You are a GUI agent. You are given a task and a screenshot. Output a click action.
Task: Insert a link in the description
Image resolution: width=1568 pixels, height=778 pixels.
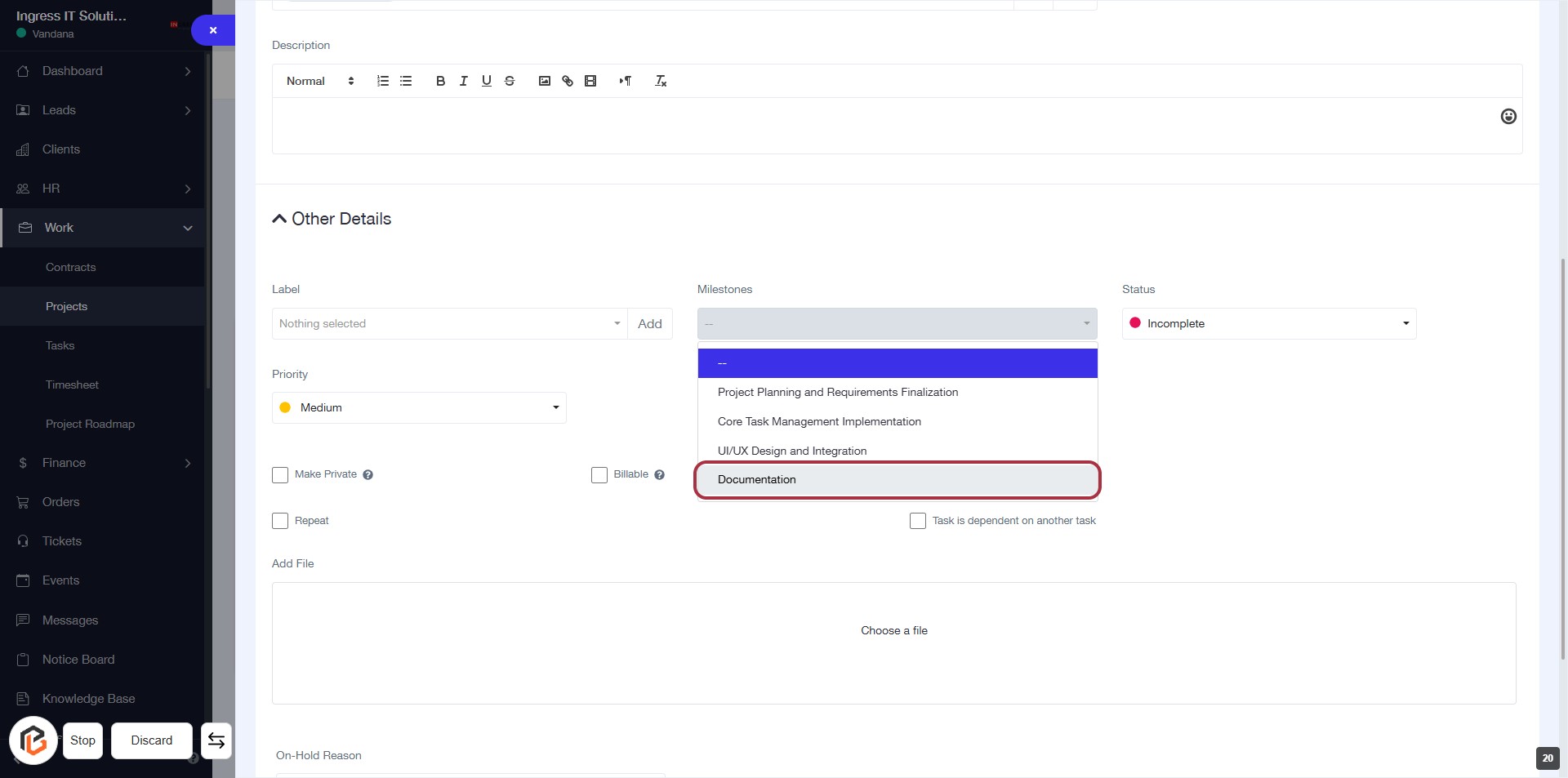click(567, 81)
